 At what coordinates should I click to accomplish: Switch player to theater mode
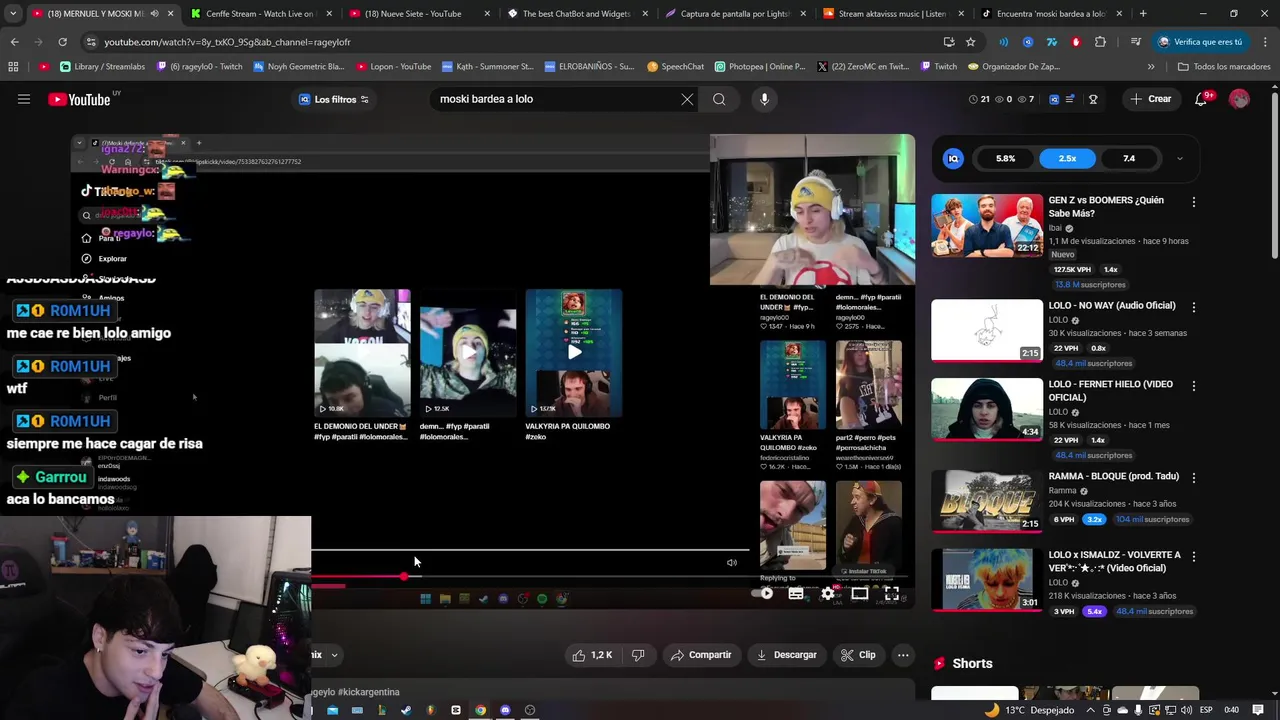[x=860, y=593]
